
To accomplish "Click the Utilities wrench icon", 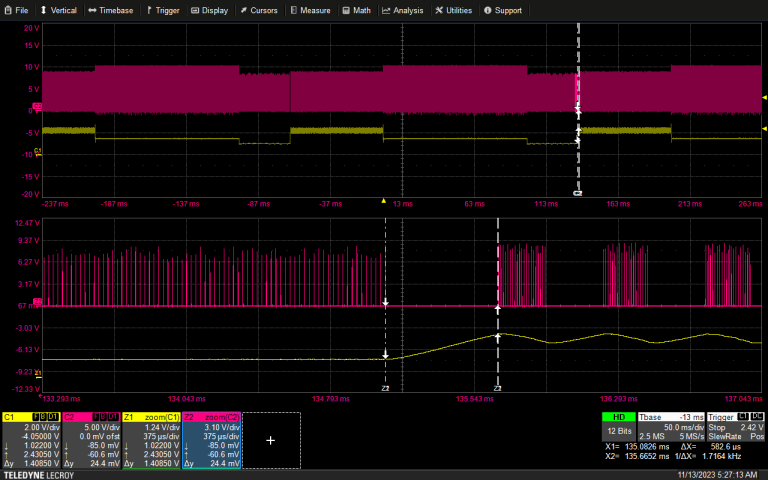I will point(439,10).
